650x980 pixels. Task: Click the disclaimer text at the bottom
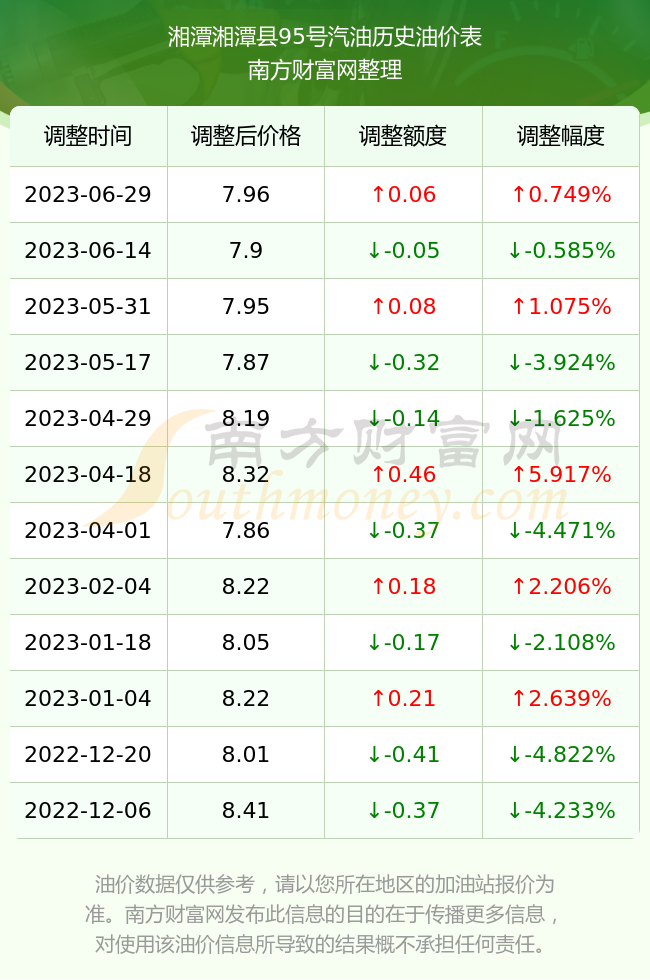(323, 914)
